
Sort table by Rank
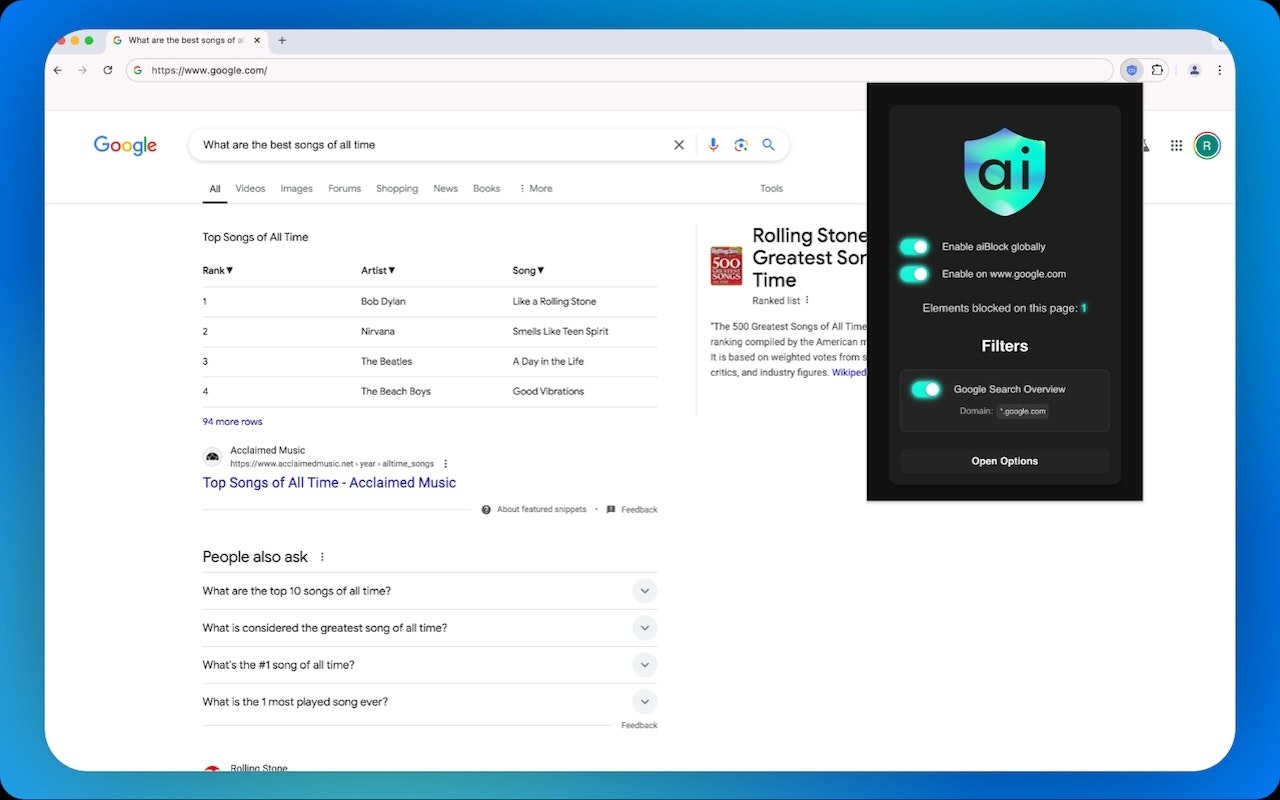click(218, 270)
